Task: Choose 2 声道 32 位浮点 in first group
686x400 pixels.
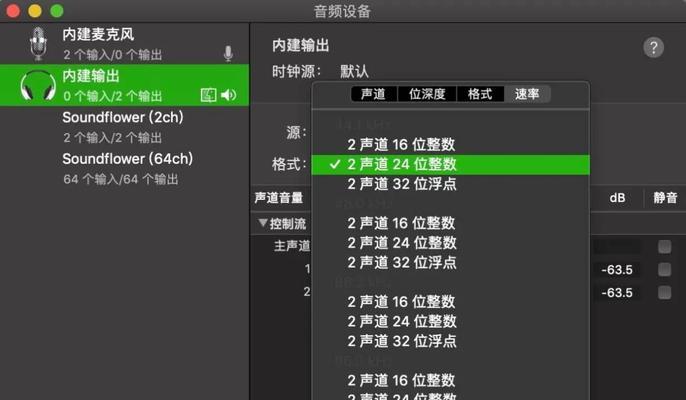Action: click(451, 184)
